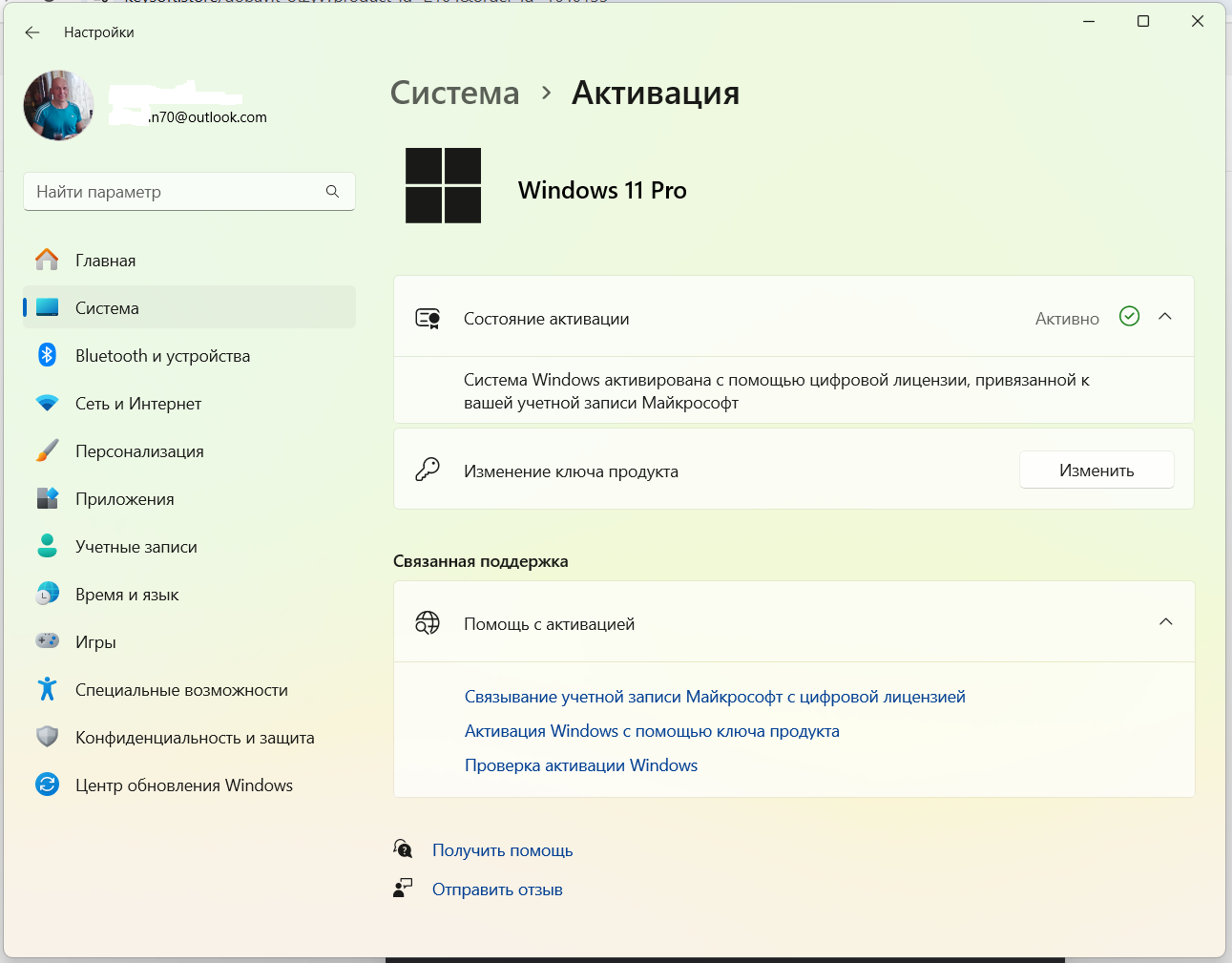Screen dimensions: 1232x963
Task: Open Активация Windows с помощью ключа продукта
Action: click(x=652, y=731)
